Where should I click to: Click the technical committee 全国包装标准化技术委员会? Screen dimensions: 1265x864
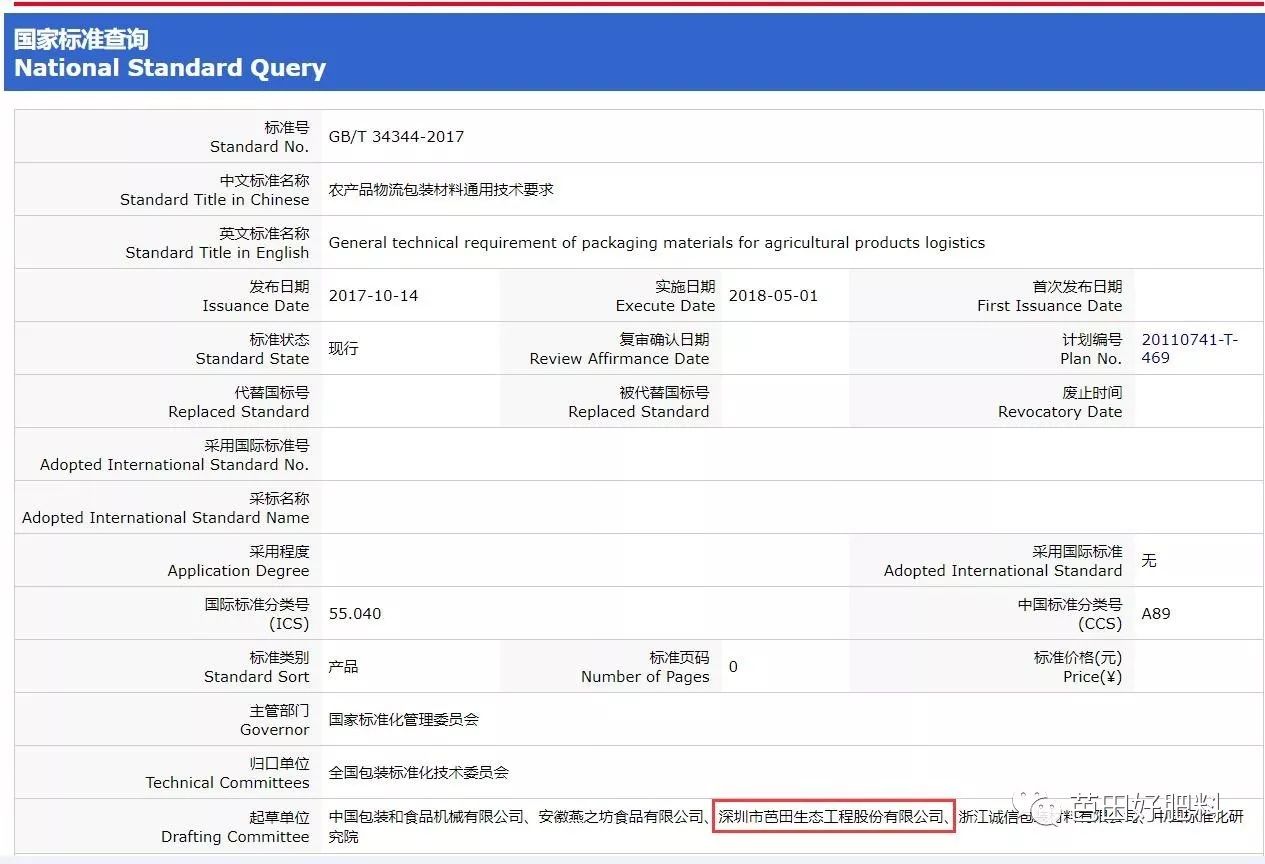[x=419, y=773]
